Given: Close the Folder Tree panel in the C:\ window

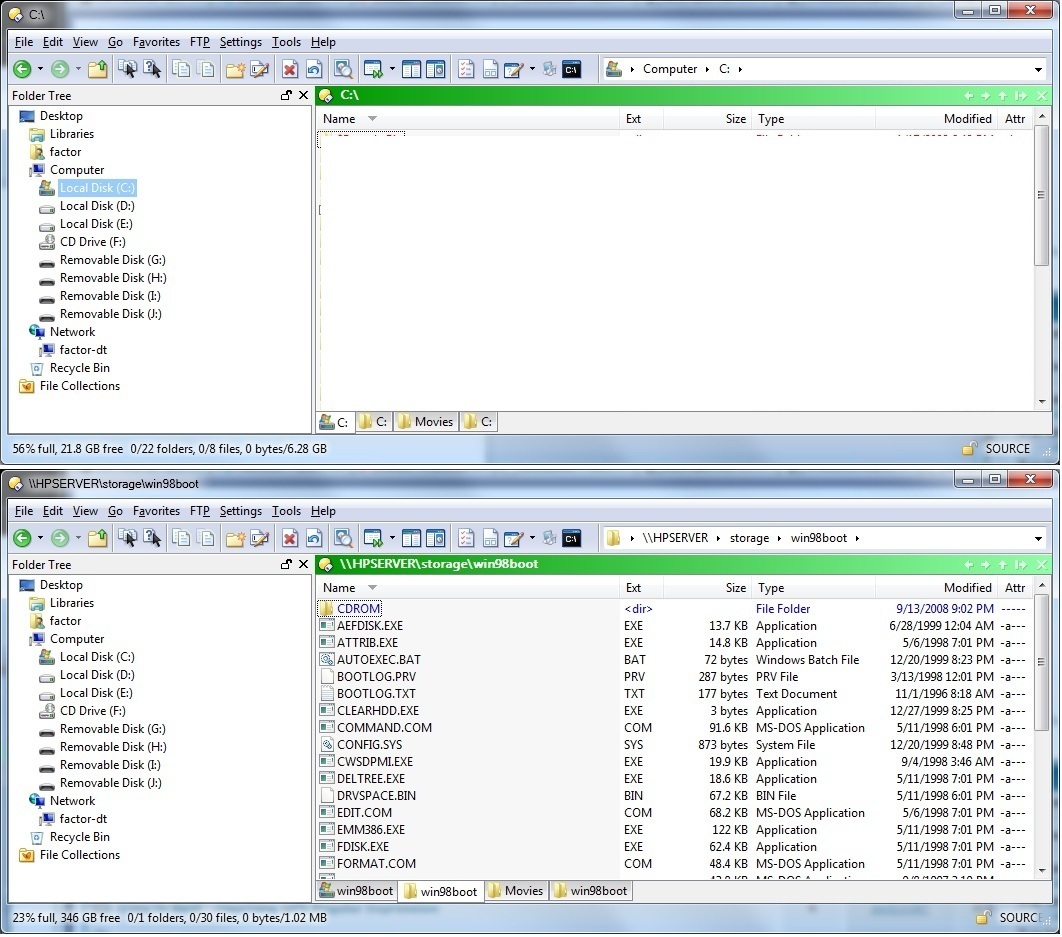Looking at the screenshot, I should tap(303, 96).
